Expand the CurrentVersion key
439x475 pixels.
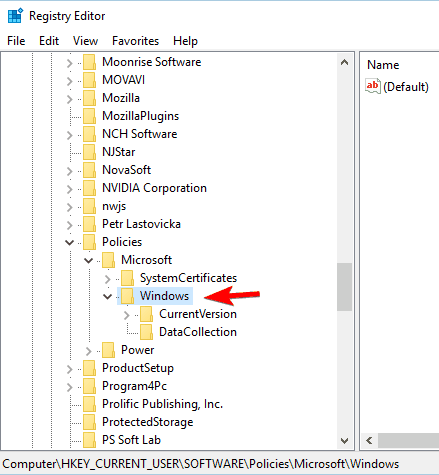pos(127,315)
